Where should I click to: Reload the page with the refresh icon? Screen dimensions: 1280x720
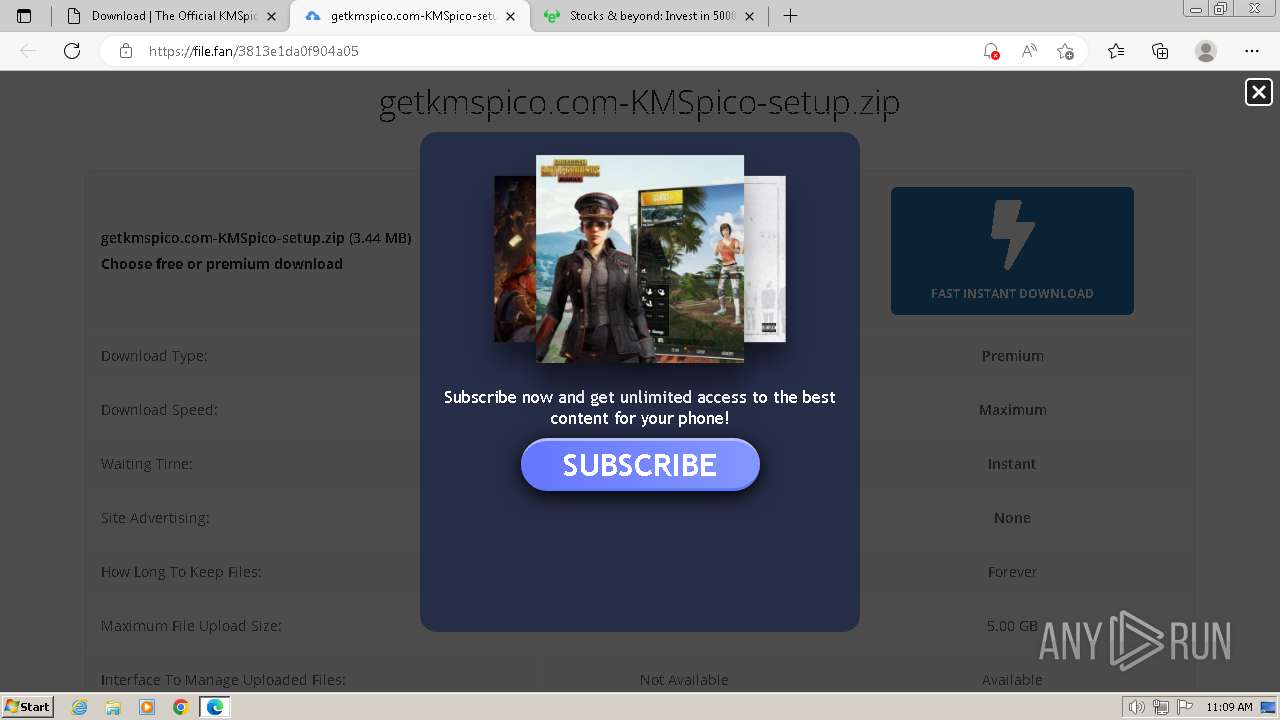tap(72, 51)
